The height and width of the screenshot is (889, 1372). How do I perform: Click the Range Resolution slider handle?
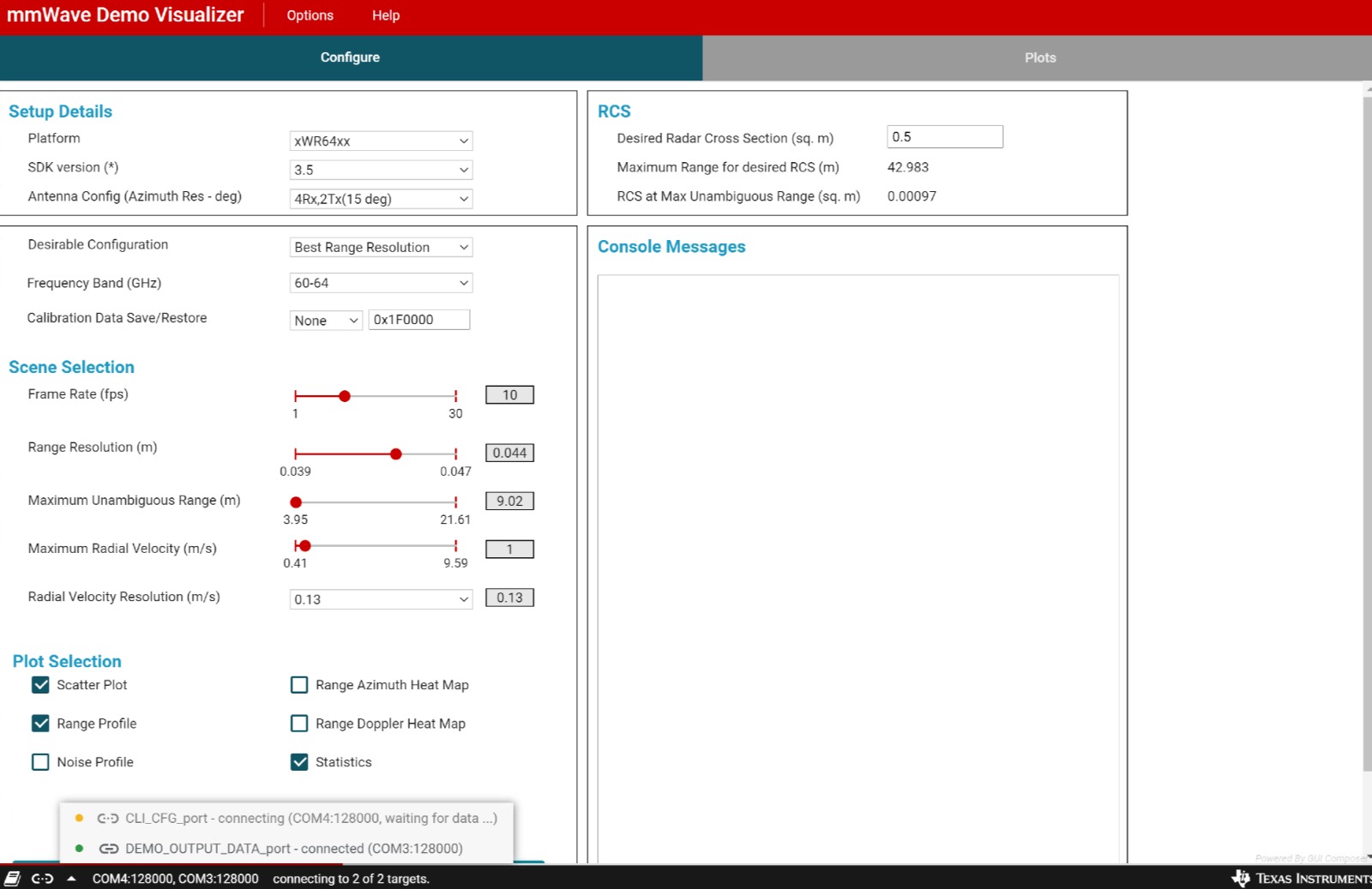396,454
